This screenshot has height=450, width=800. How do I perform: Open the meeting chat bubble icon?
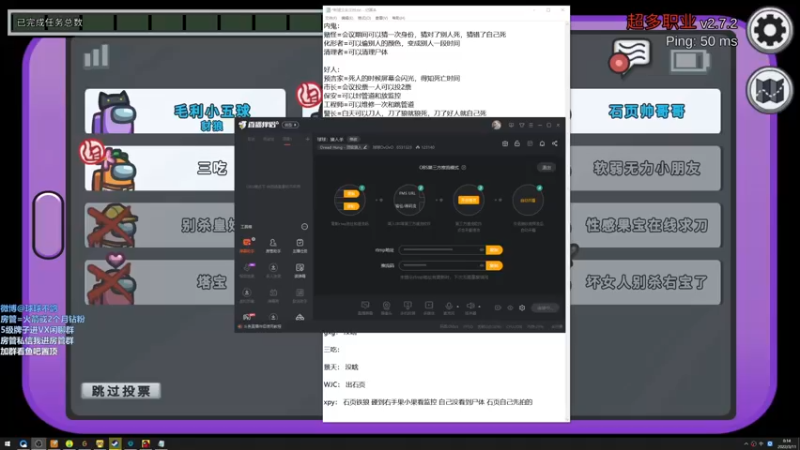[630, 56]
